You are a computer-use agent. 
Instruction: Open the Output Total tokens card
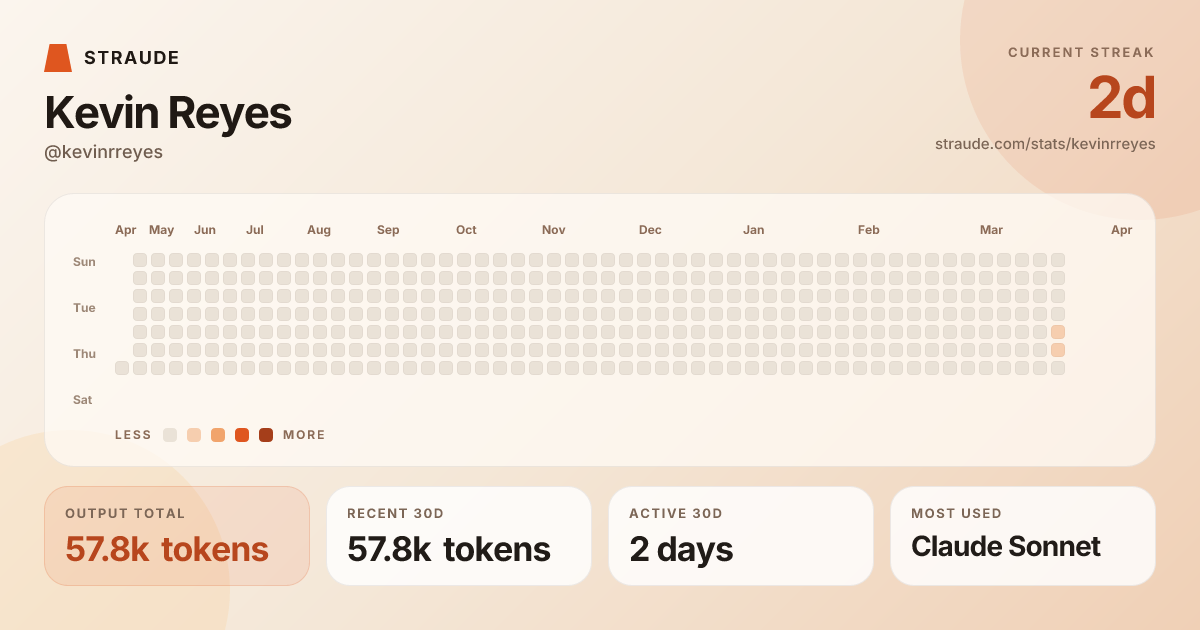[177, 536]
